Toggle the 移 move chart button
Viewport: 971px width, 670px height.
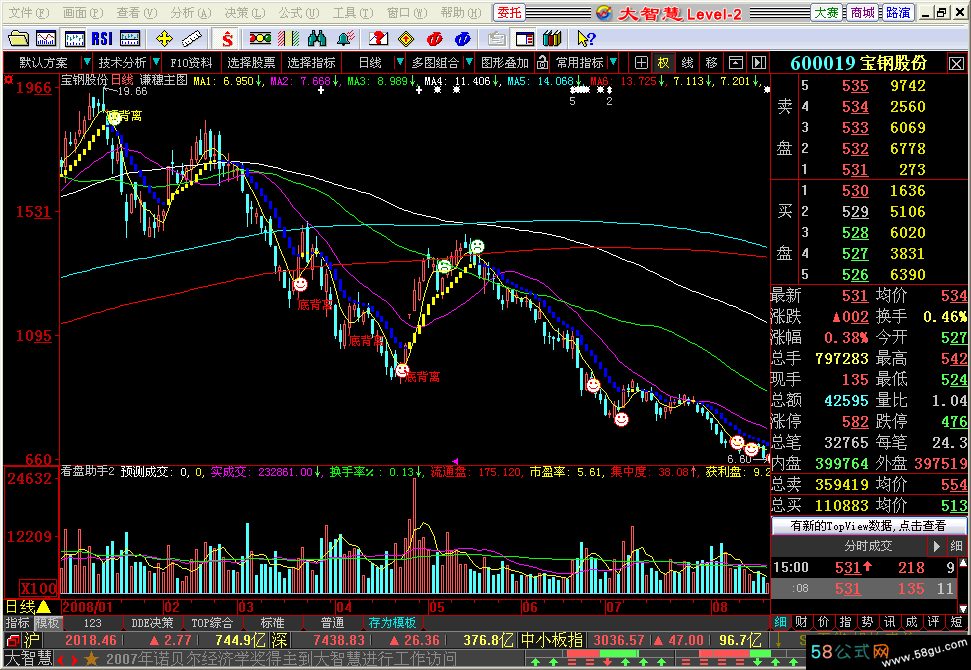click(x=711, y=62)
